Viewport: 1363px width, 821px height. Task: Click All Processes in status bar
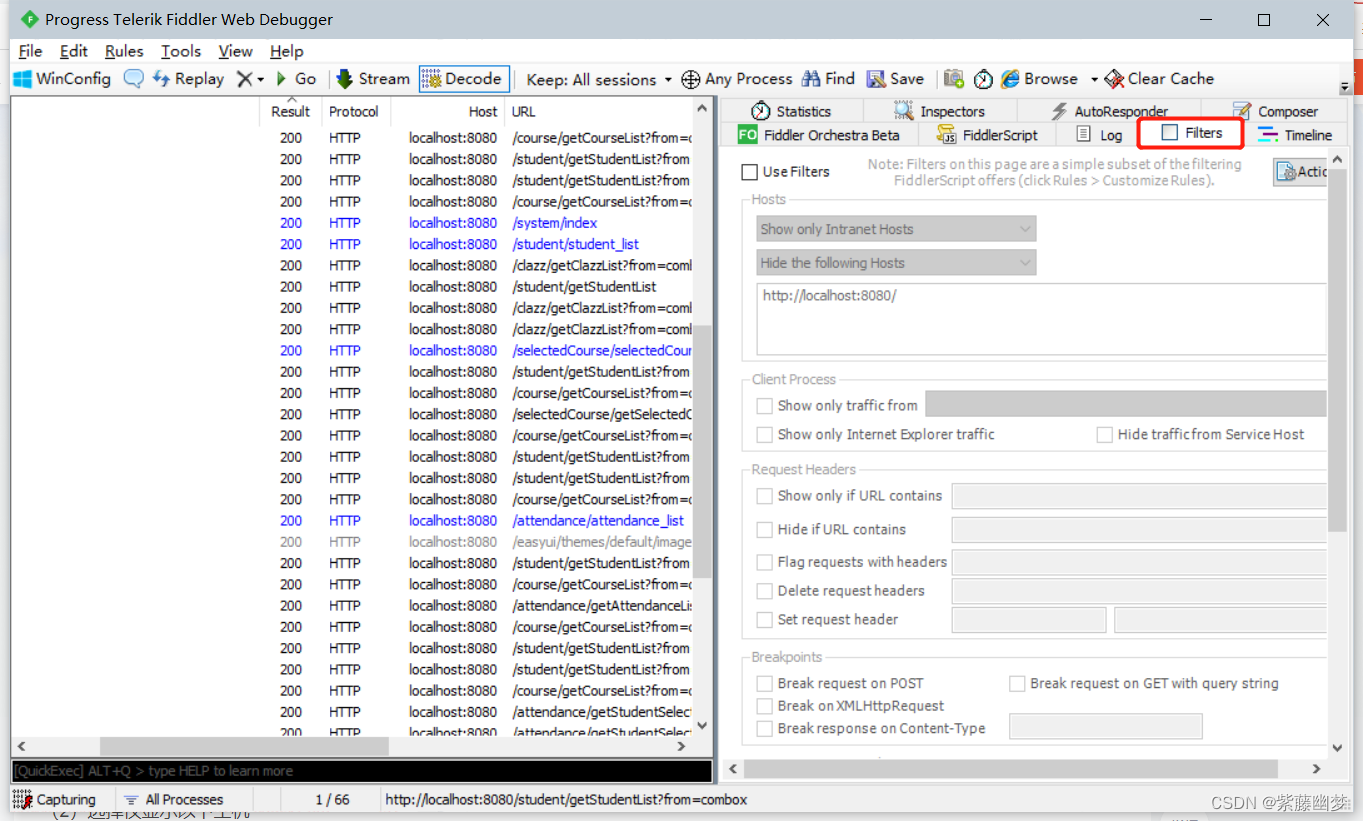click(173, 800)
